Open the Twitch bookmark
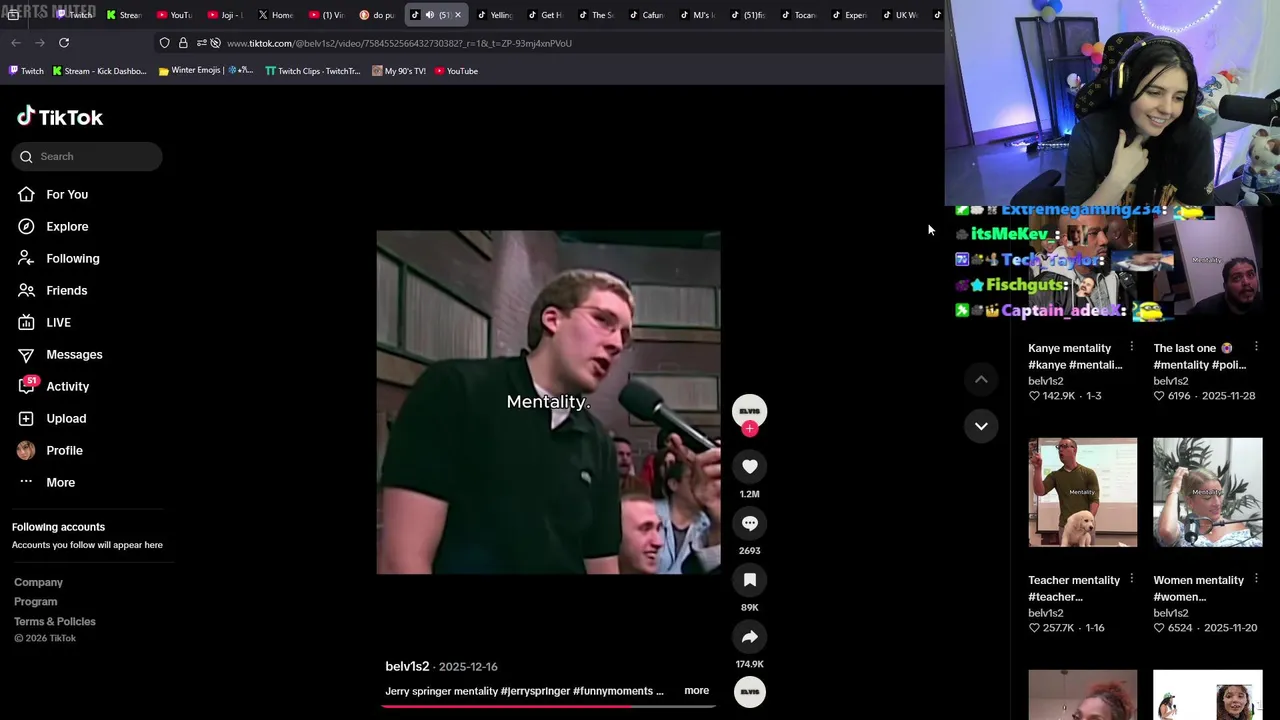The width and height of the screenshot is (1280, 720). (x=26, y=71)
